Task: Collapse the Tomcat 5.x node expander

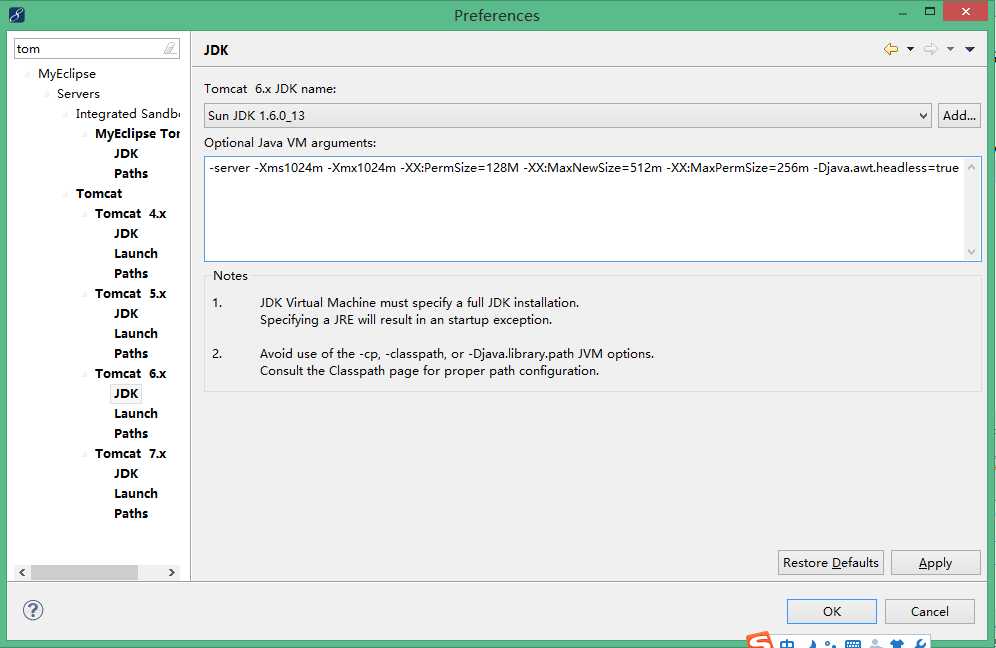Action: pyautogui.click(x=86, y=294)
